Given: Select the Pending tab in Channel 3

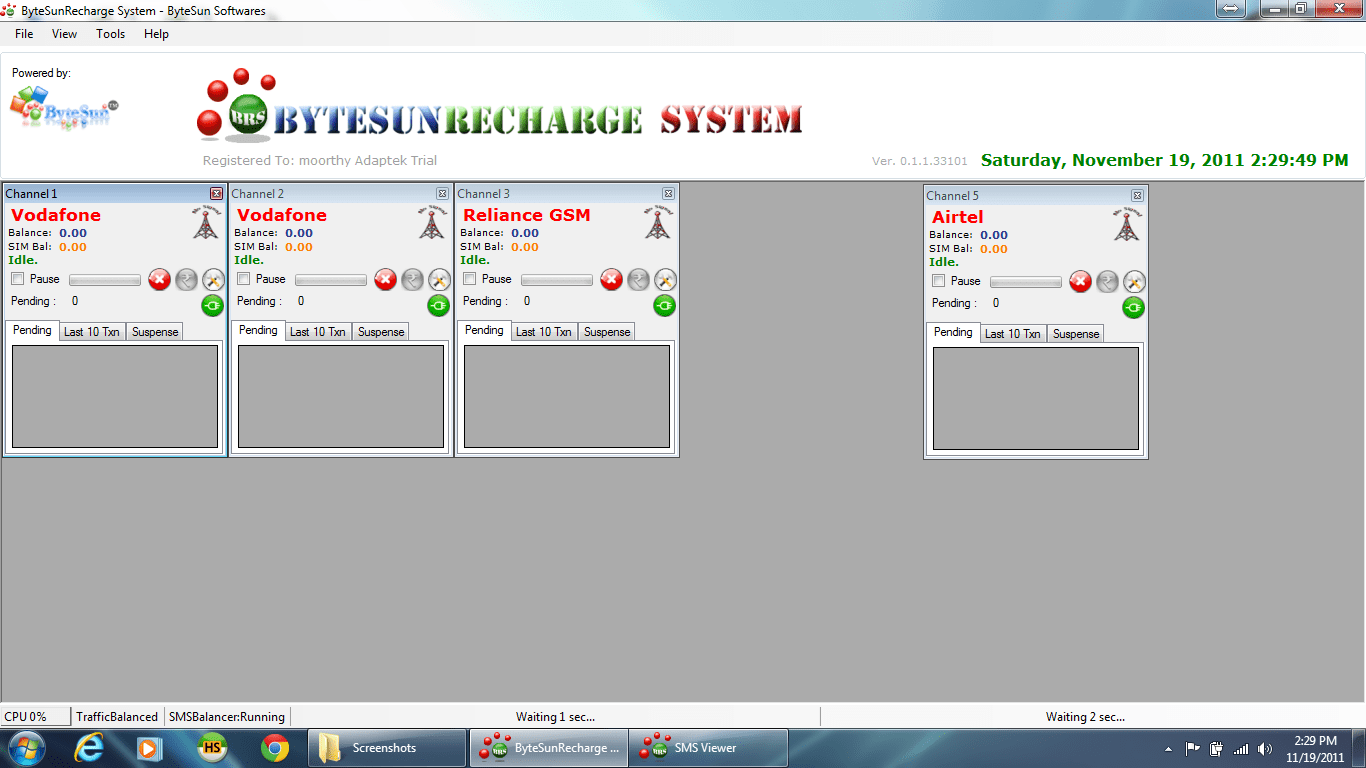Looking at the screenshot, I should point(484,330).
